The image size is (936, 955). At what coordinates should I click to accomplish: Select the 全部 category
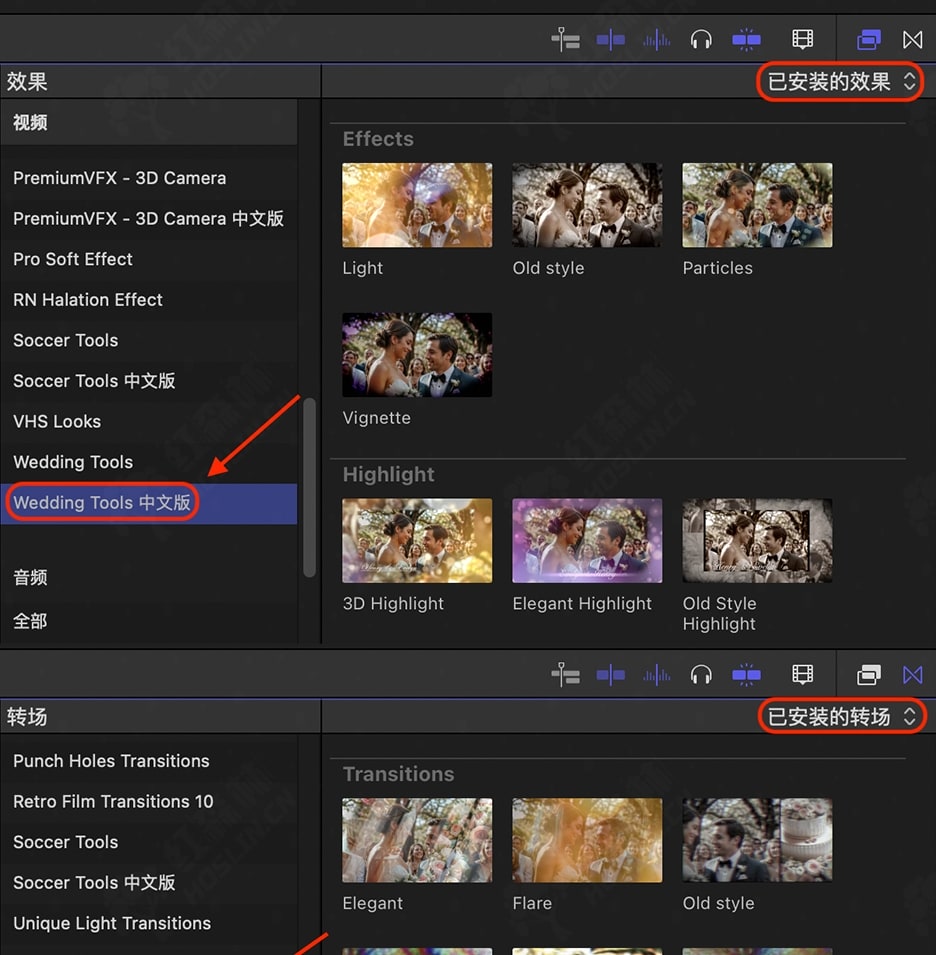(x=149, y=621)
